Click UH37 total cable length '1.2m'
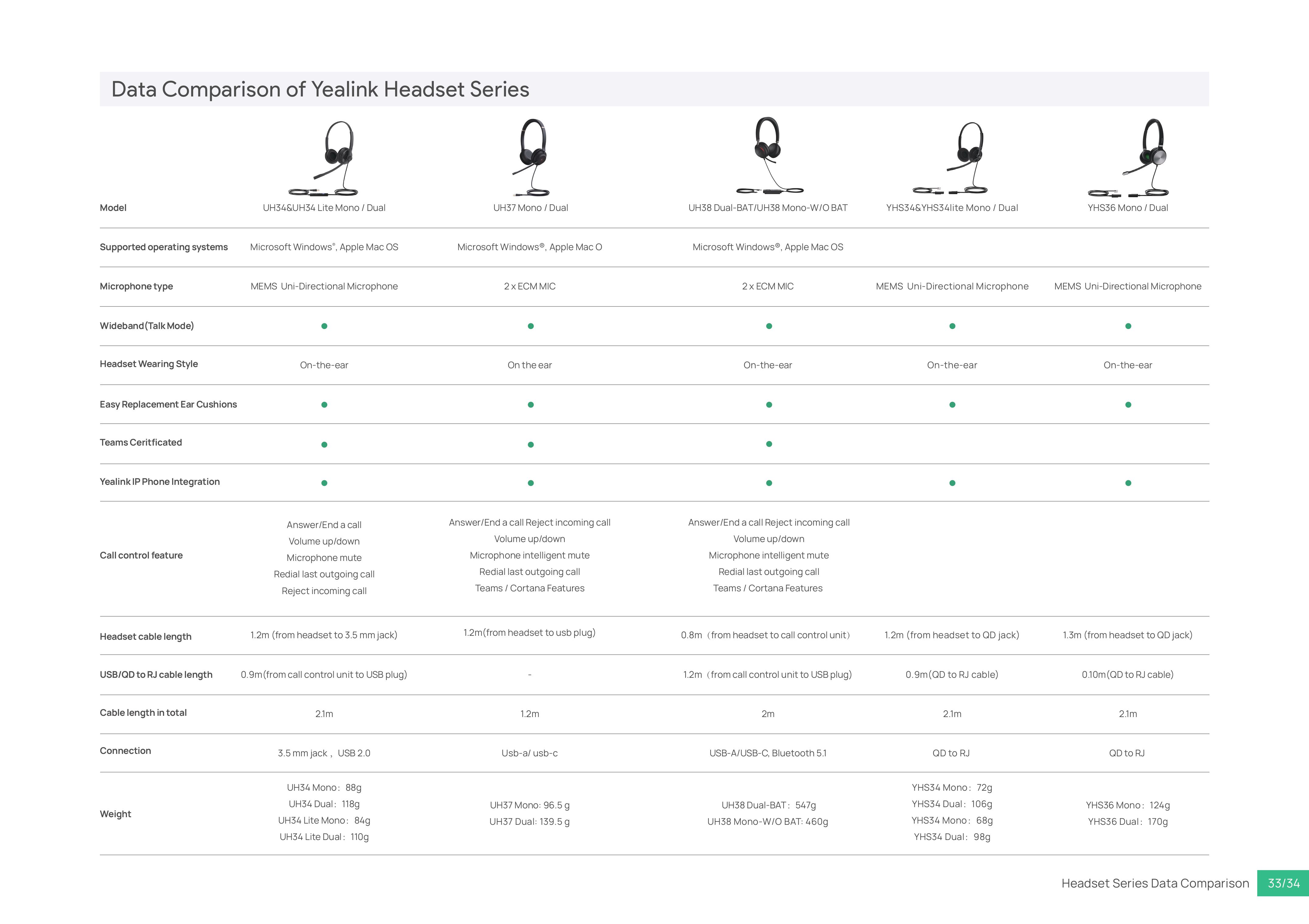 tap(530, 714)
